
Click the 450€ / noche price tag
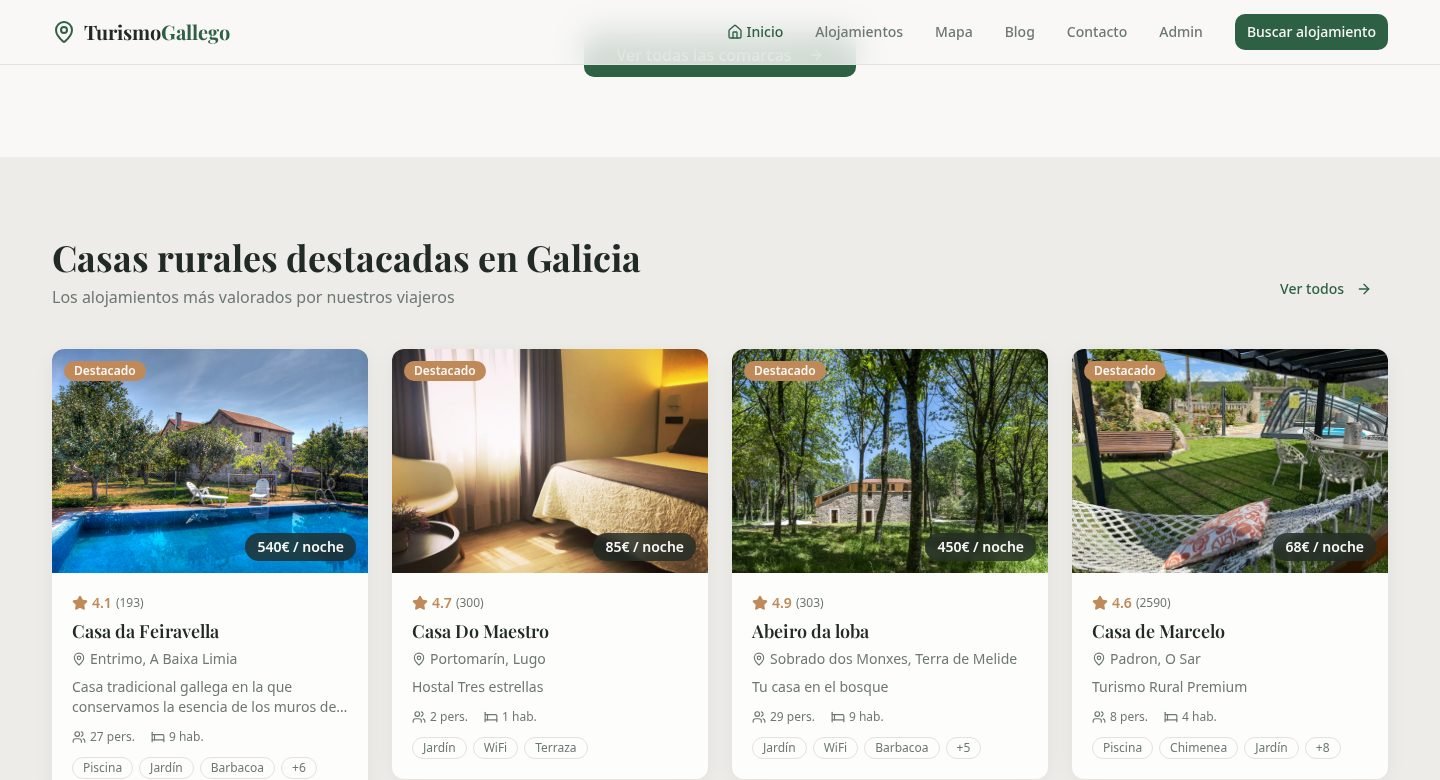point(980,547)
